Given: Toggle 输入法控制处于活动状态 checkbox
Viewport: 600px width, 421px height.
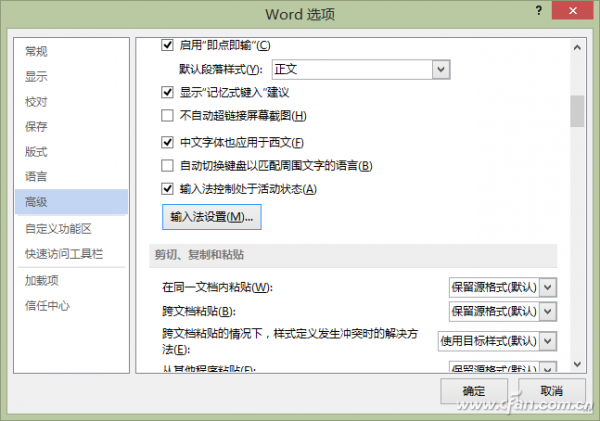Looking at the screenshot, I should point(167,189).
